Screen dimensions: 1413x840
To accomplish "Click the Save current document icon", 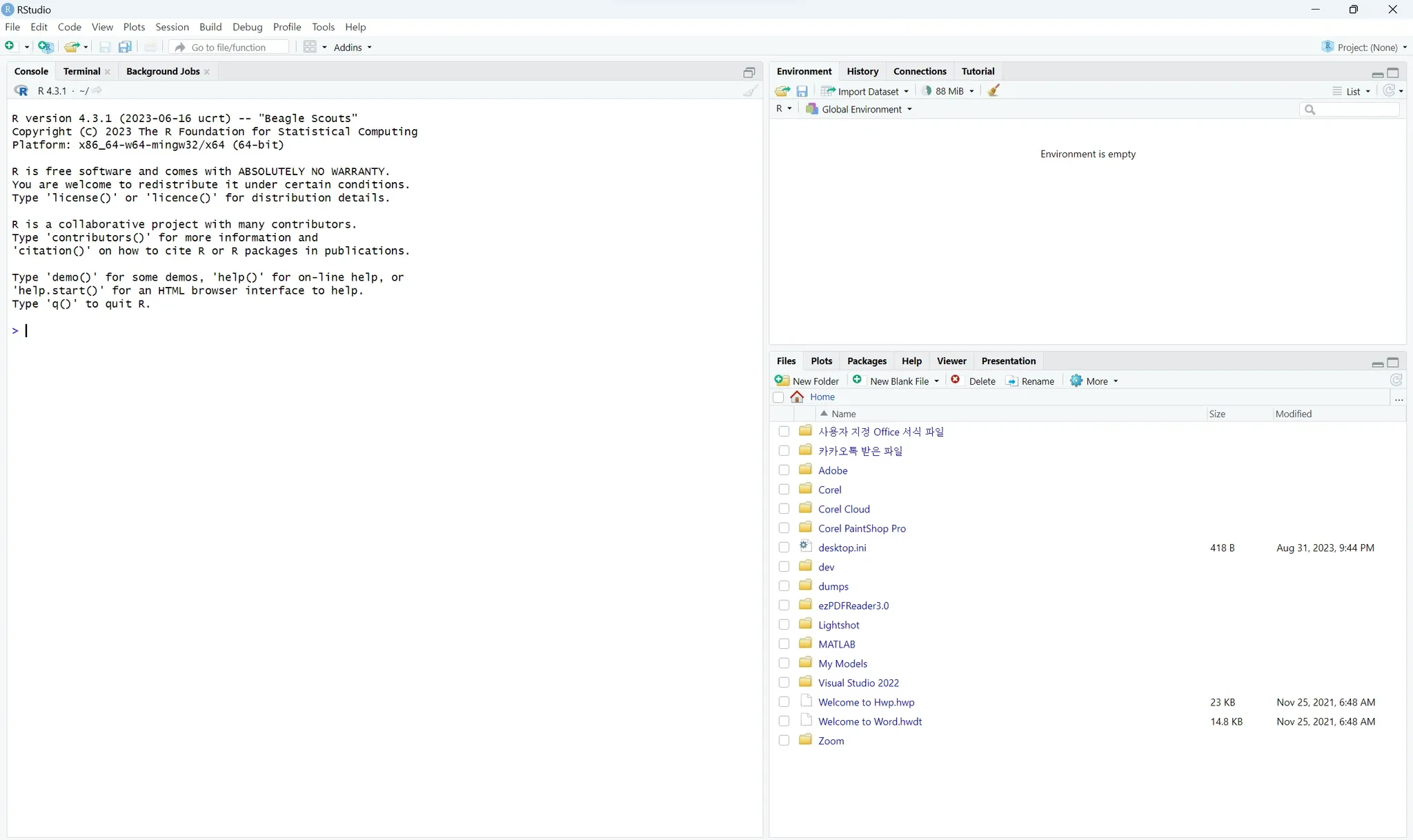I will 105,47.
